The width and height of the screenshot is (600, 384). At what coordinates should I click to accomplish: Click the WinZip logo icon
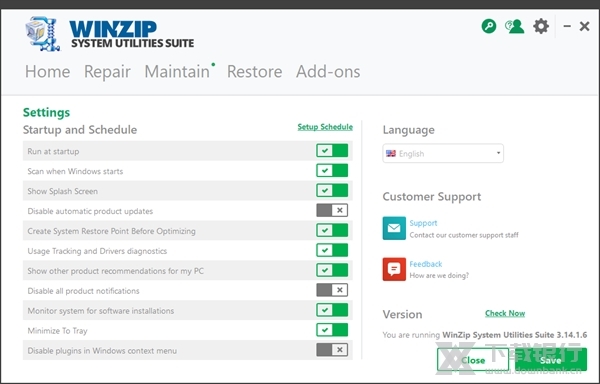[x=42, y=34]
